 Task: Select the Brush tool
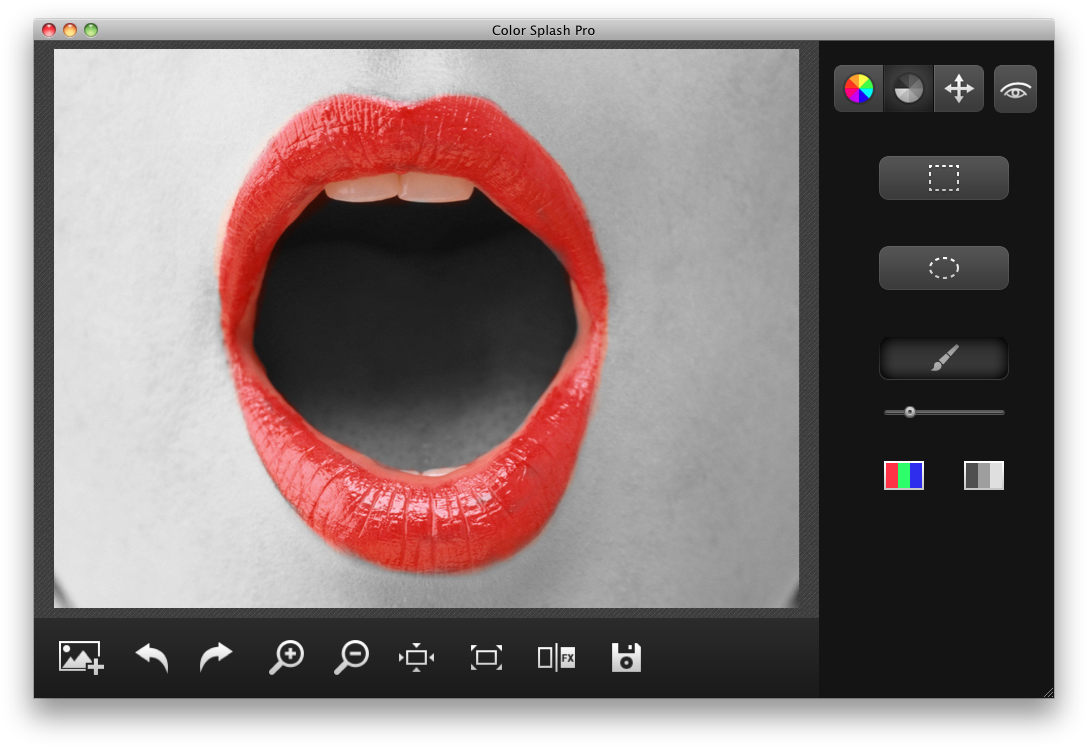click(x=943, y=358)
